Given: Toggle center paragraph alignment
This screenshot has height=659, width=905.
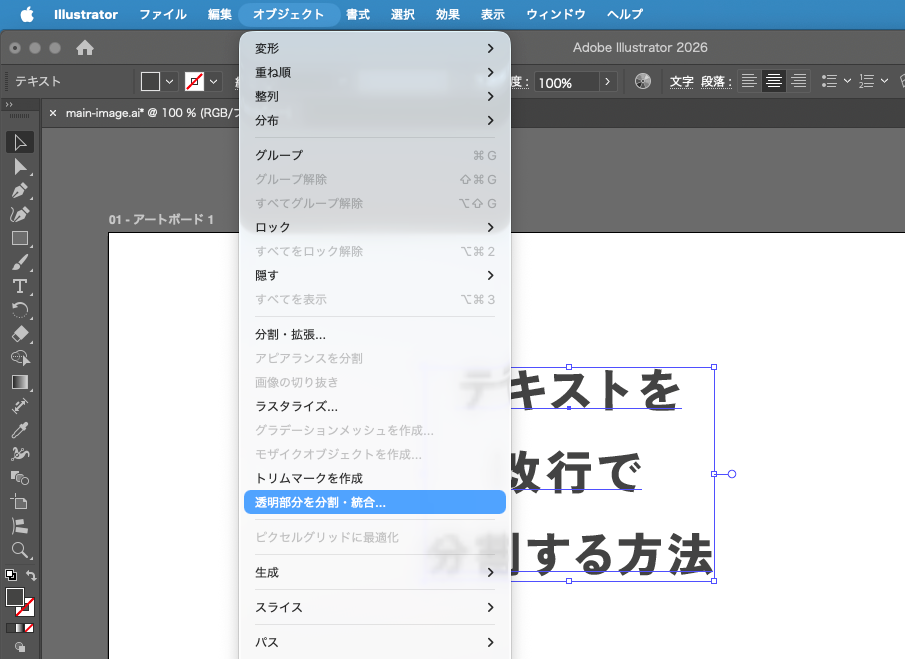Looking at the screenshot, I should [773, 82].
